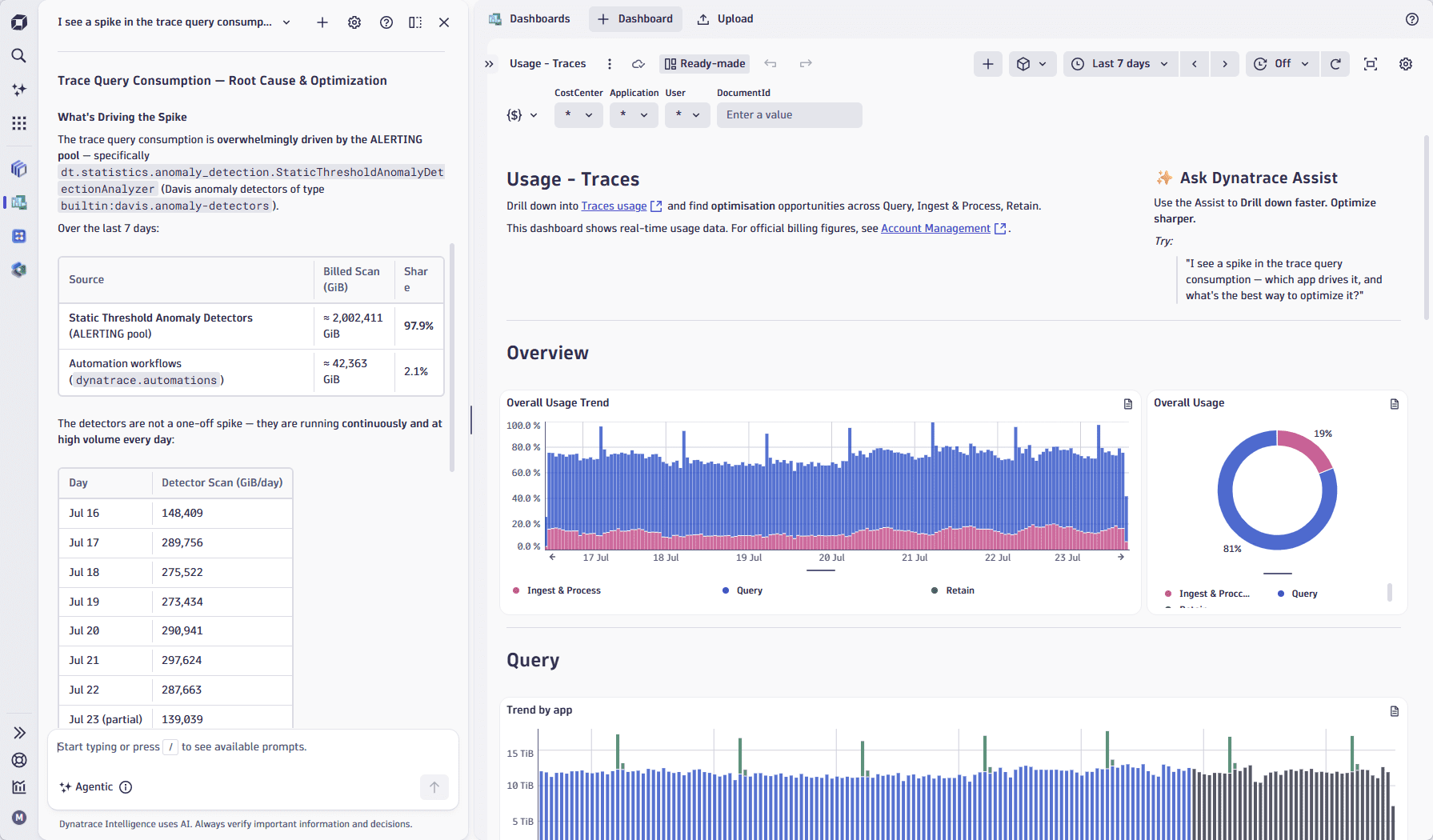Undo last dashboard change
The image size is (1433, 840).
pyautogui.click(x=771, y=63)
